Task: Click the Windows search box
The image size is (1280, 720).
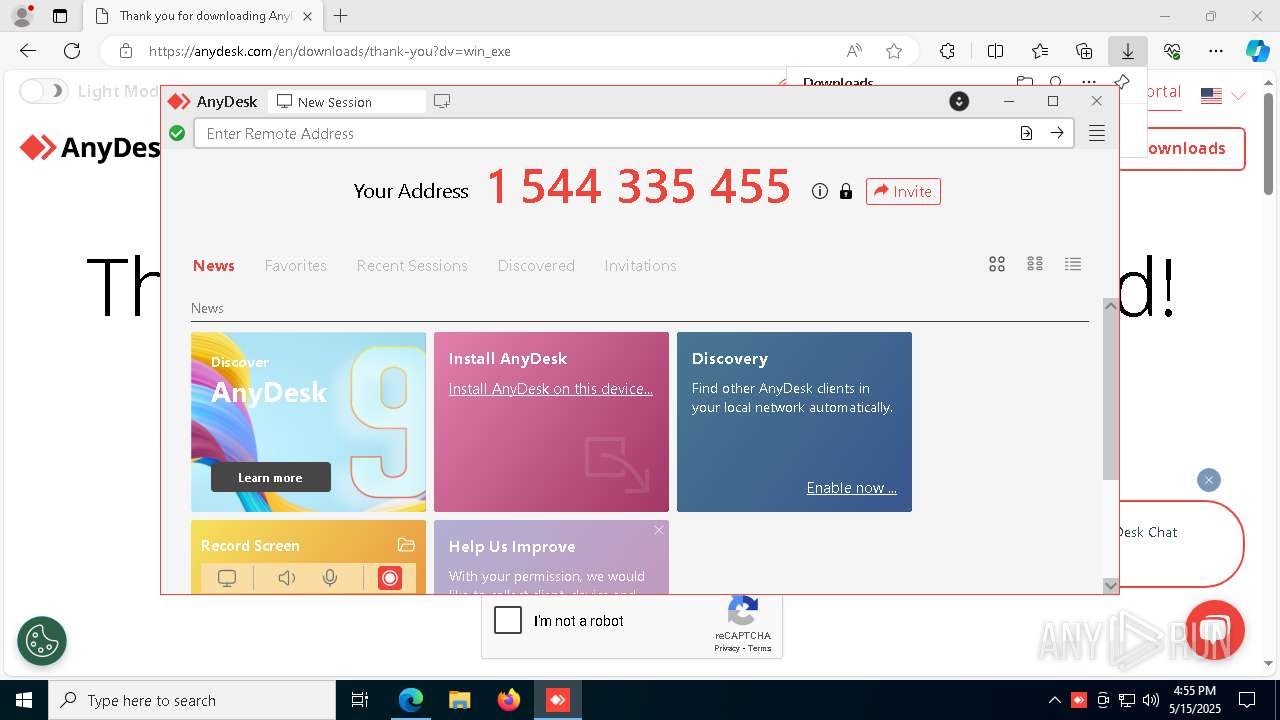Action: click(192, 700)
